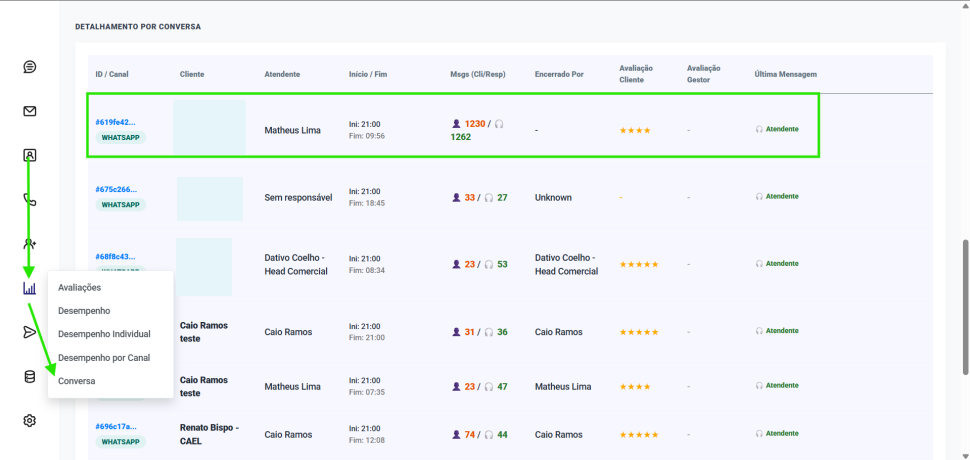Click the phone icon in sidebar
970x460 pixels.
pos(30,199)
